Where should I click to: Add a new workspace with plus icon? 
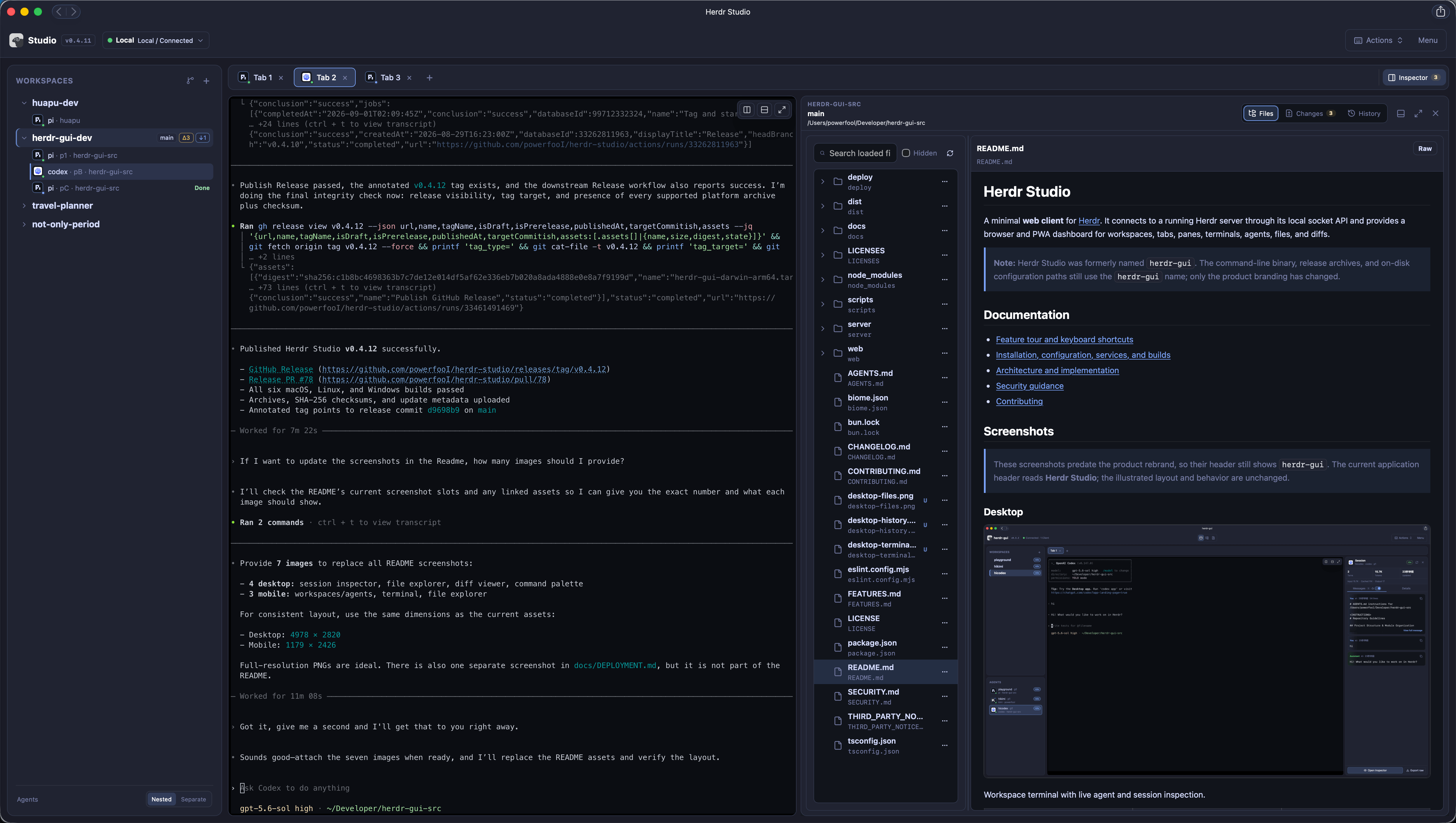(206, 81)
